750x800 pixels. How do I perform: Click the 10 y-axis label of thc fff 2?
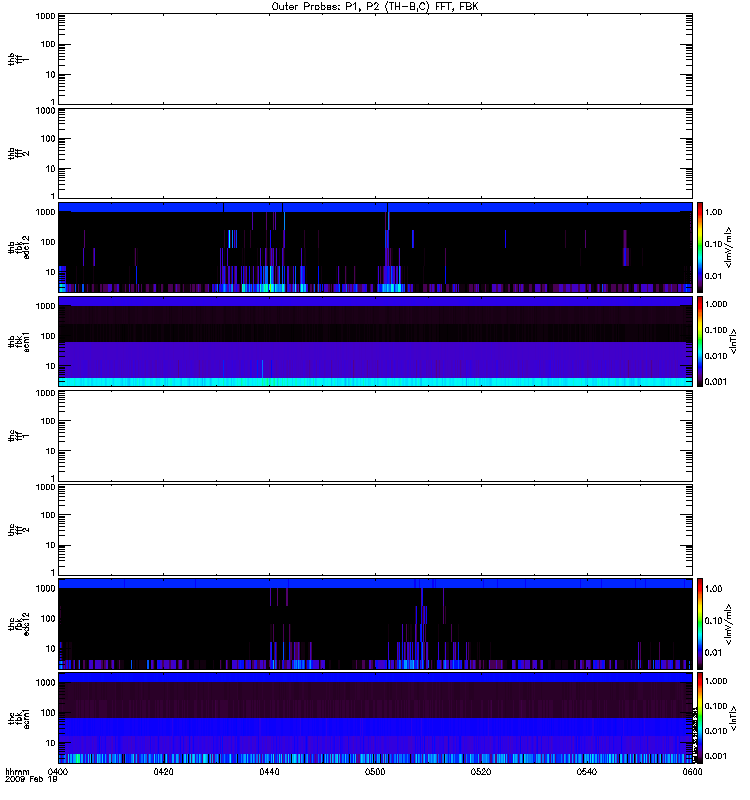pyautogui.click(x=51, y=545)
